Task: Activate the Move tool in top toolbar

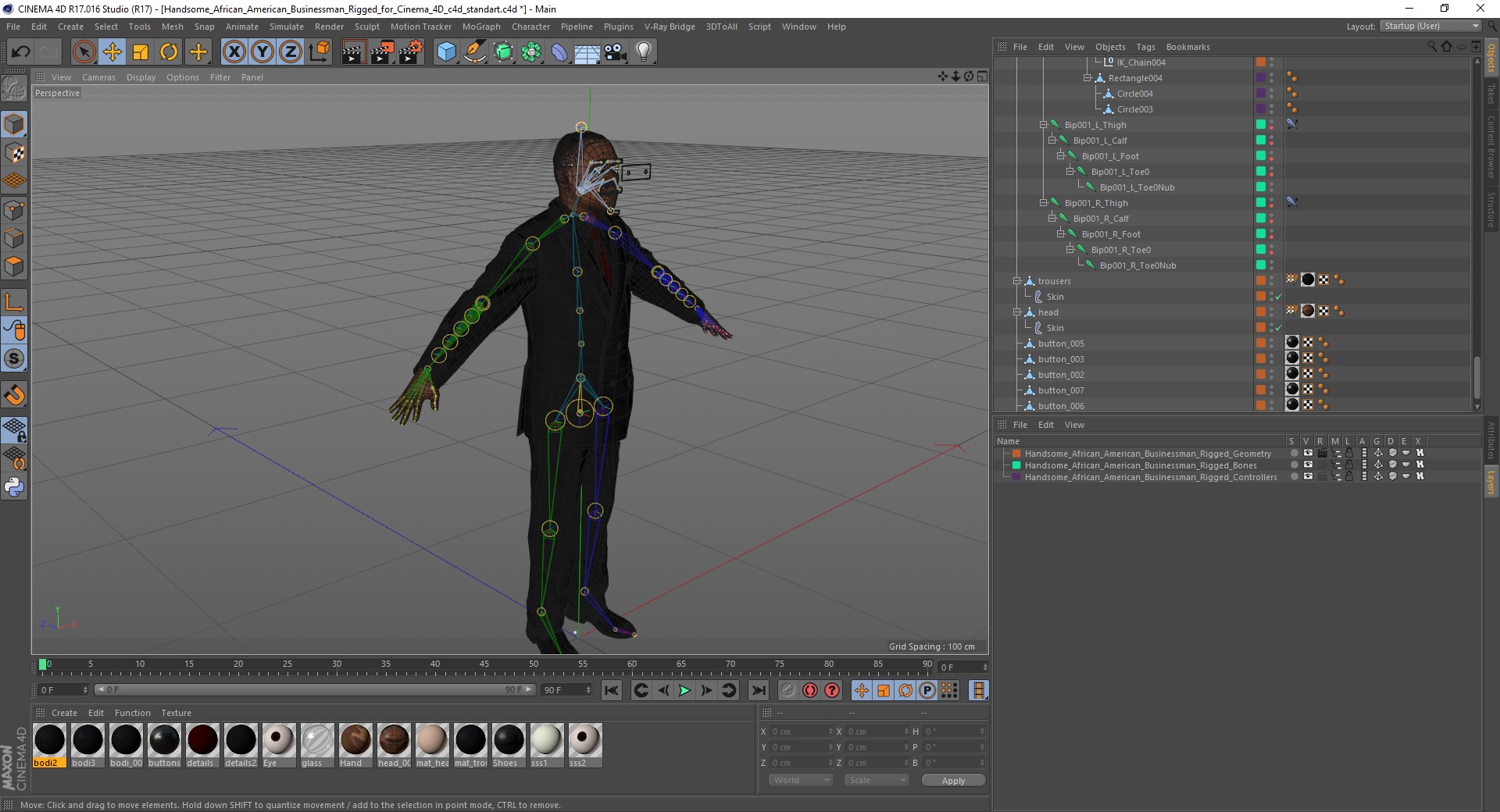Action: click(x=112, y=52)
